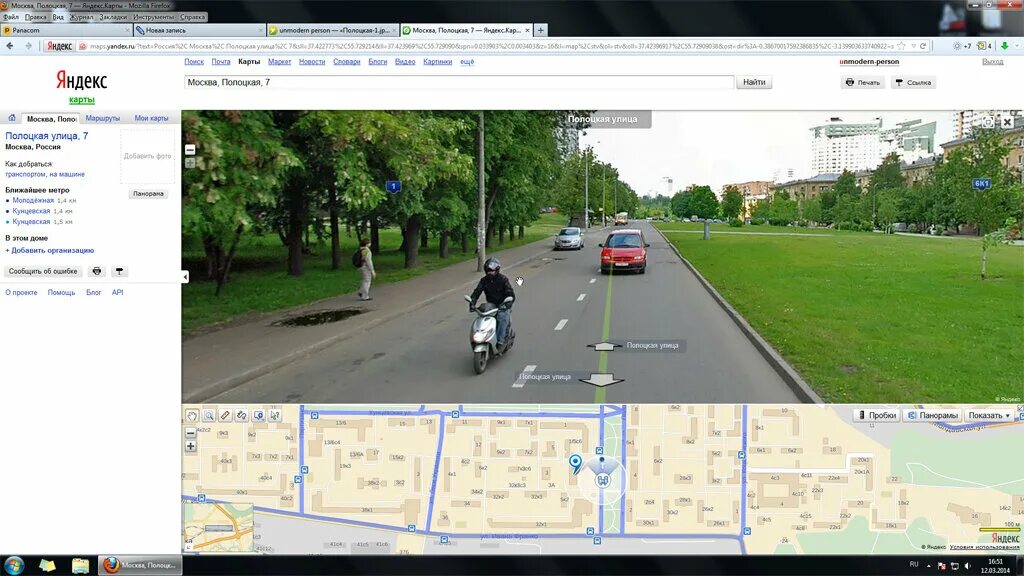The image size is (1024, 576).
Task: Open URL bar history dropdown arrow
Action: point(913,46)
